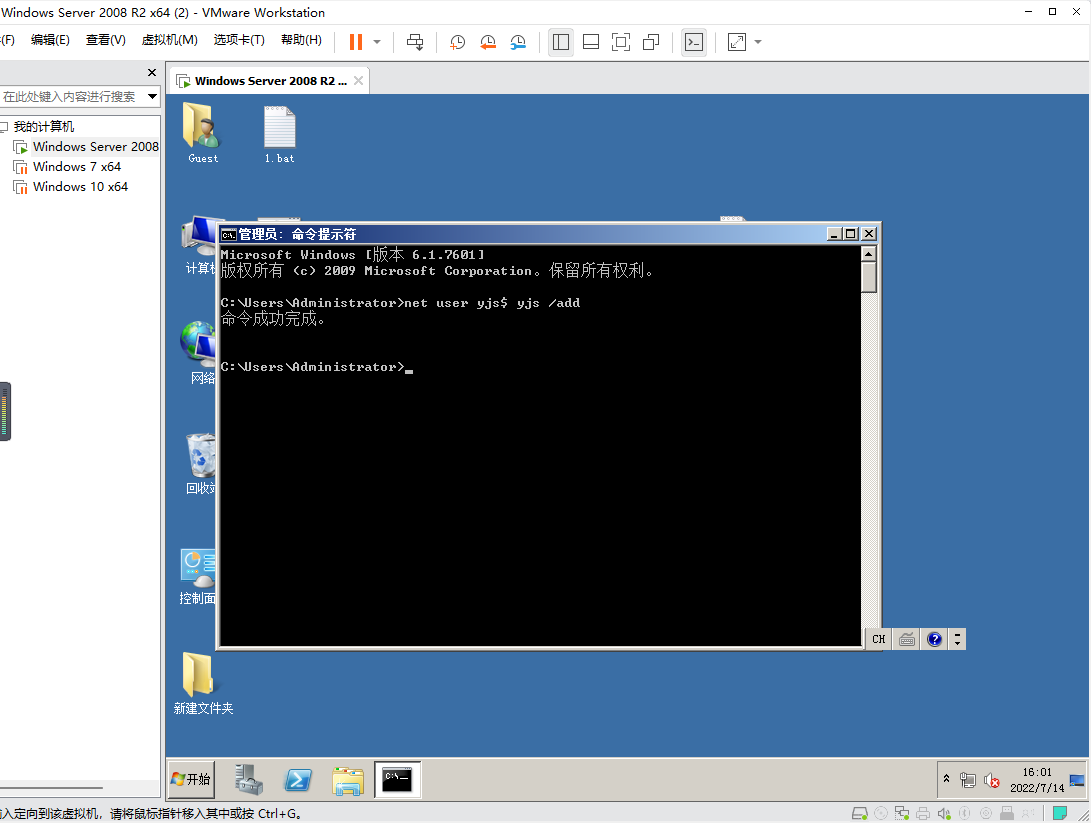This screenshot has height=823, width=1091.
Task: Revert virtual machine to snapshot
Action: pyautogui.click(x=488, y=42)
